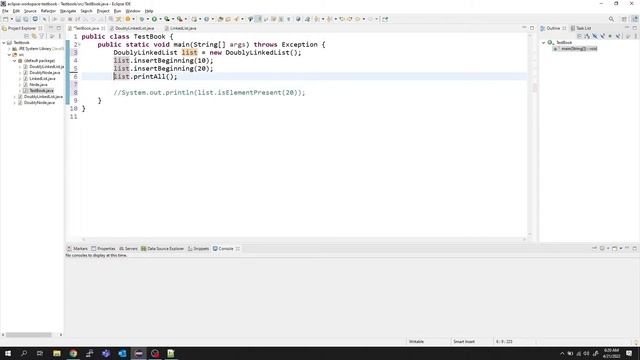The image size is (640, 360).
Task: Click the Save toolbar icon
Action: [18, 19]
